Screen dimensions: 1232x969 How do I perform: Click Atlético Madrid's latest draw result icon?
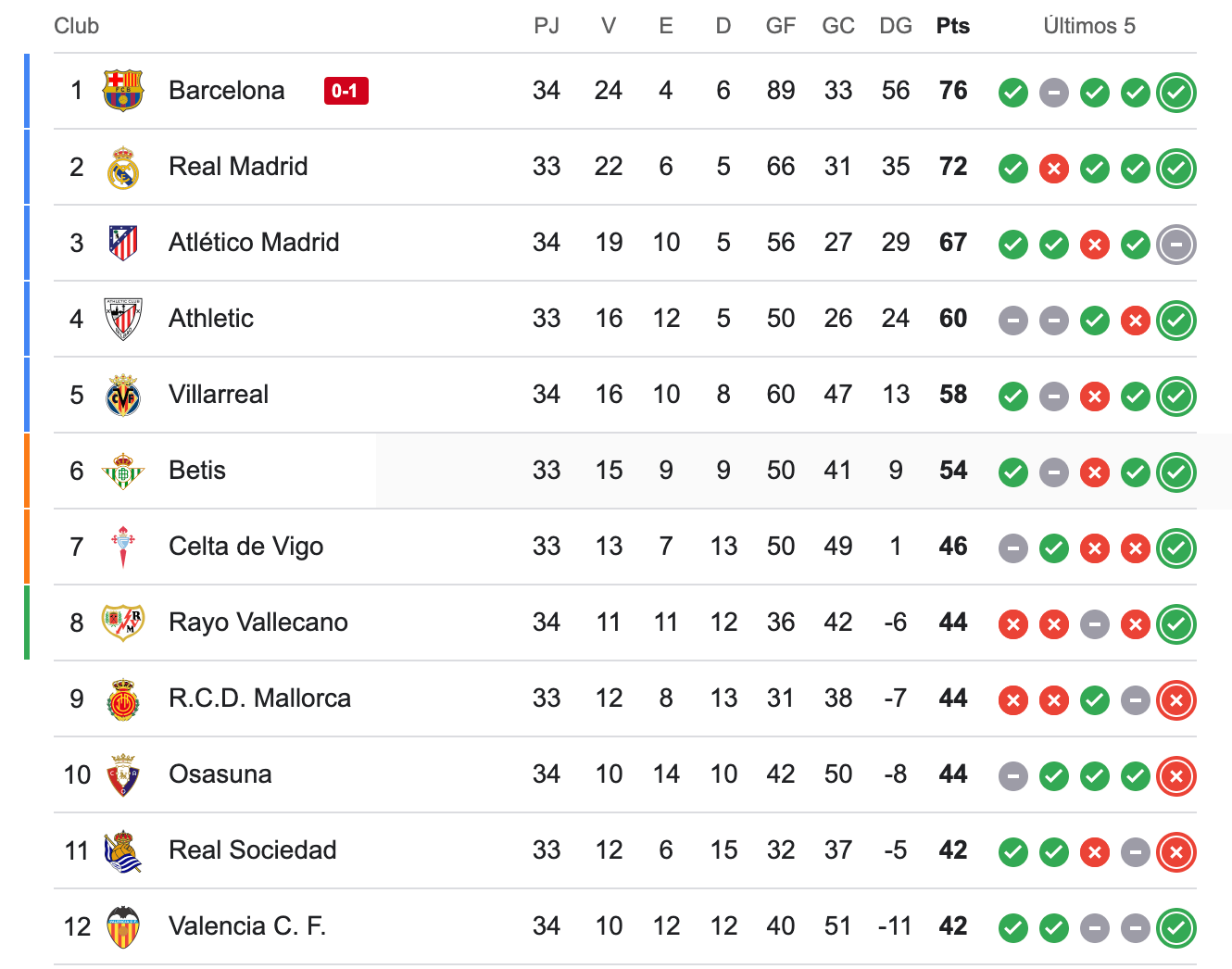(1176, 245)
